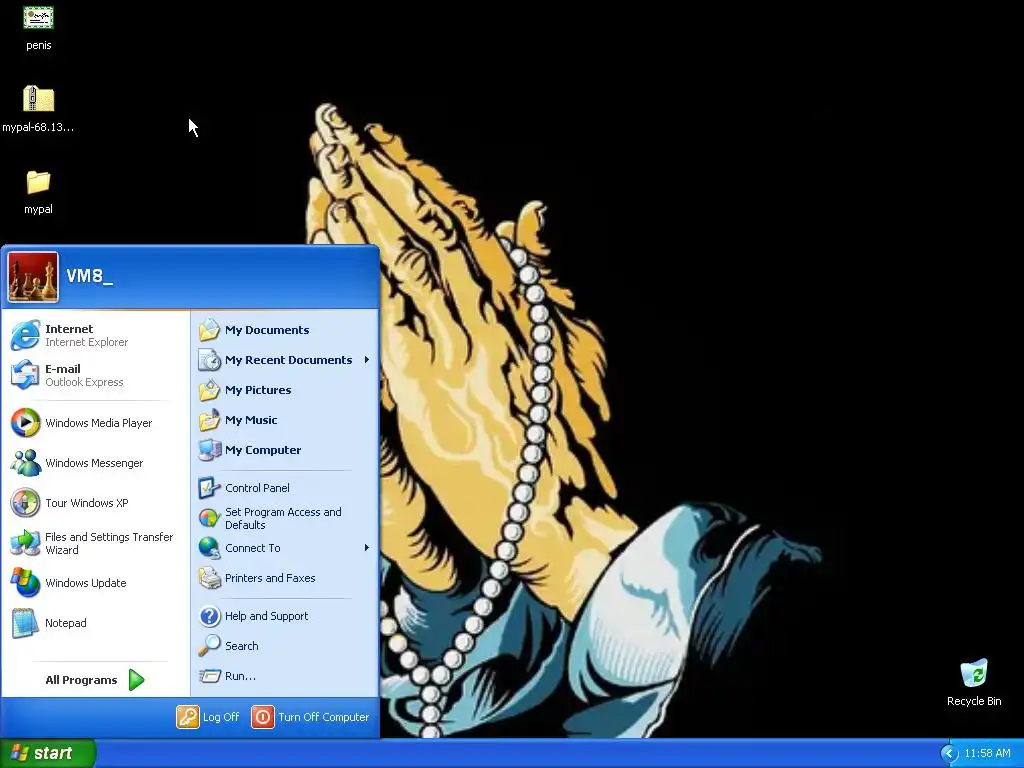The width and height of the screenshot is (1024, 768).
Task: Click the 'Windows Update' label
Action: pyautogui.click(x=86, y=583)
